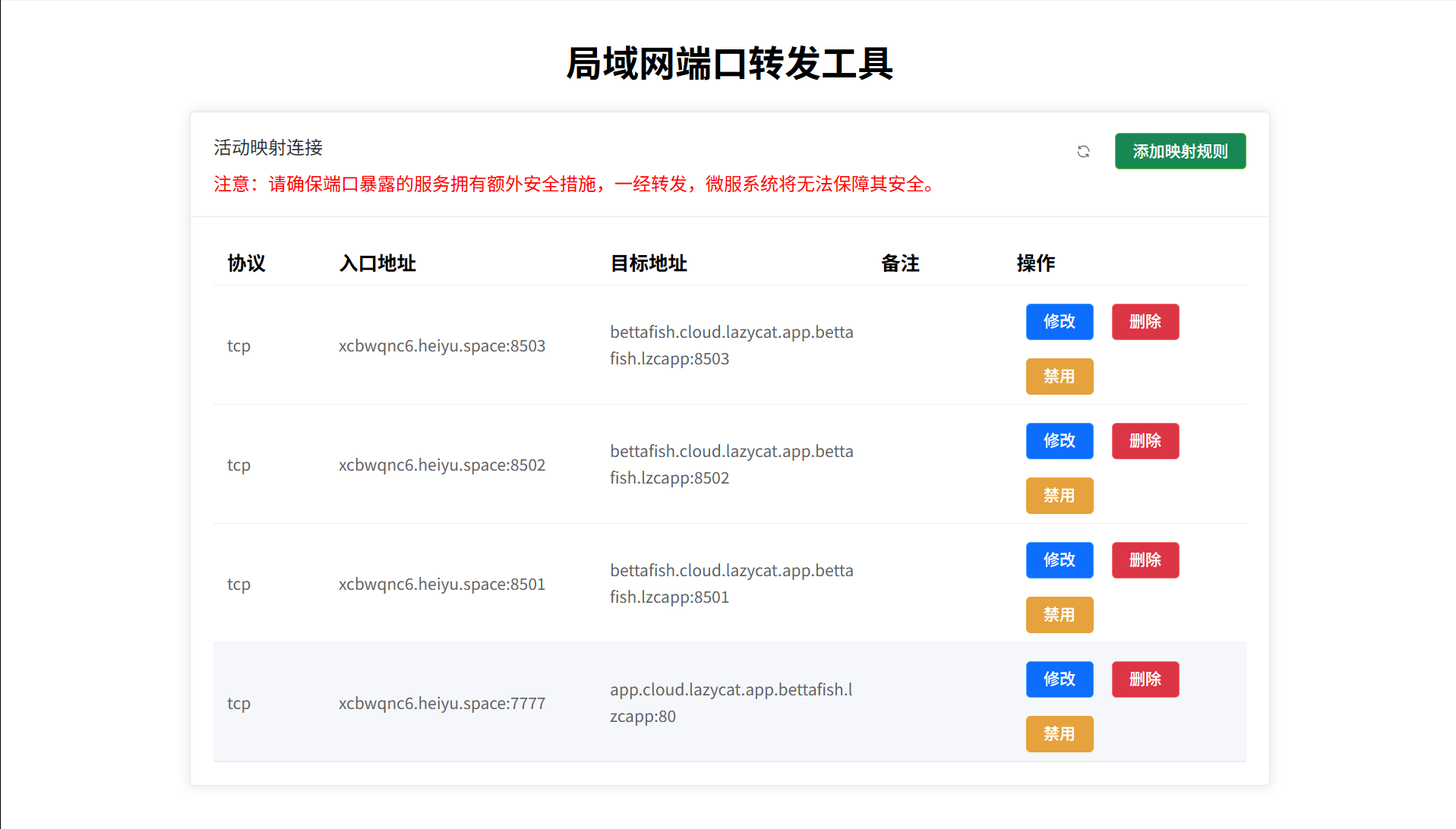Edit the port 8501 mapping rule

pyautogui.click(x=1060, y=560)
